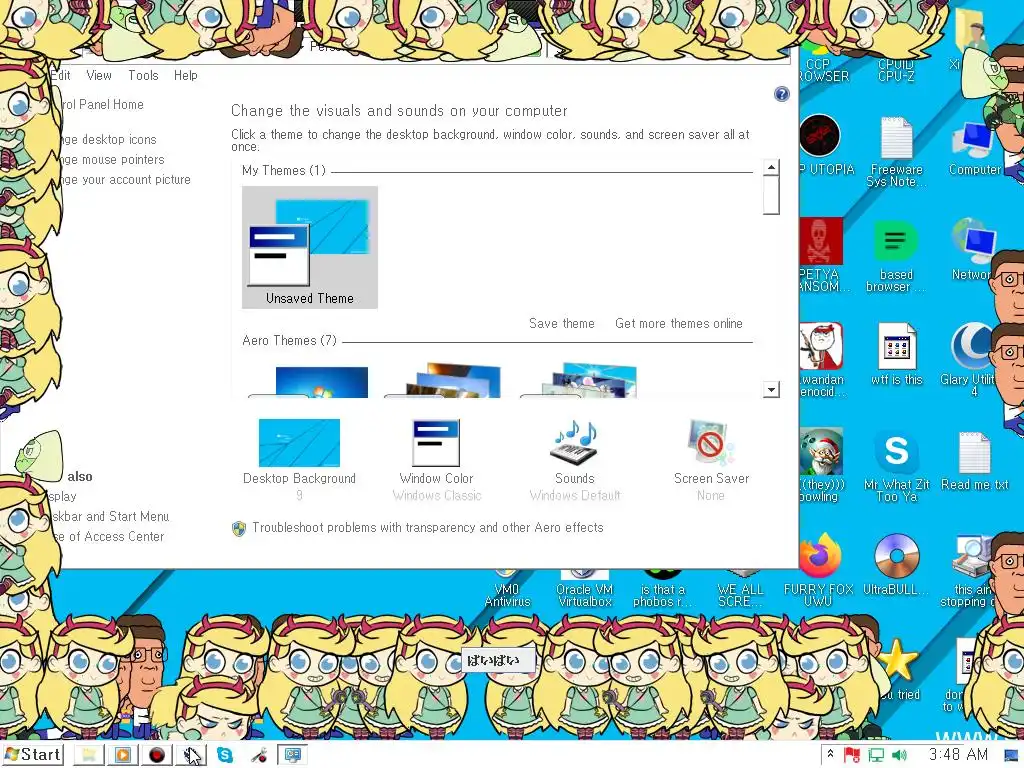The height and width of the screenshot is (768, 1024).
Task: Open the Help menu
Action: tap(185, 75)
